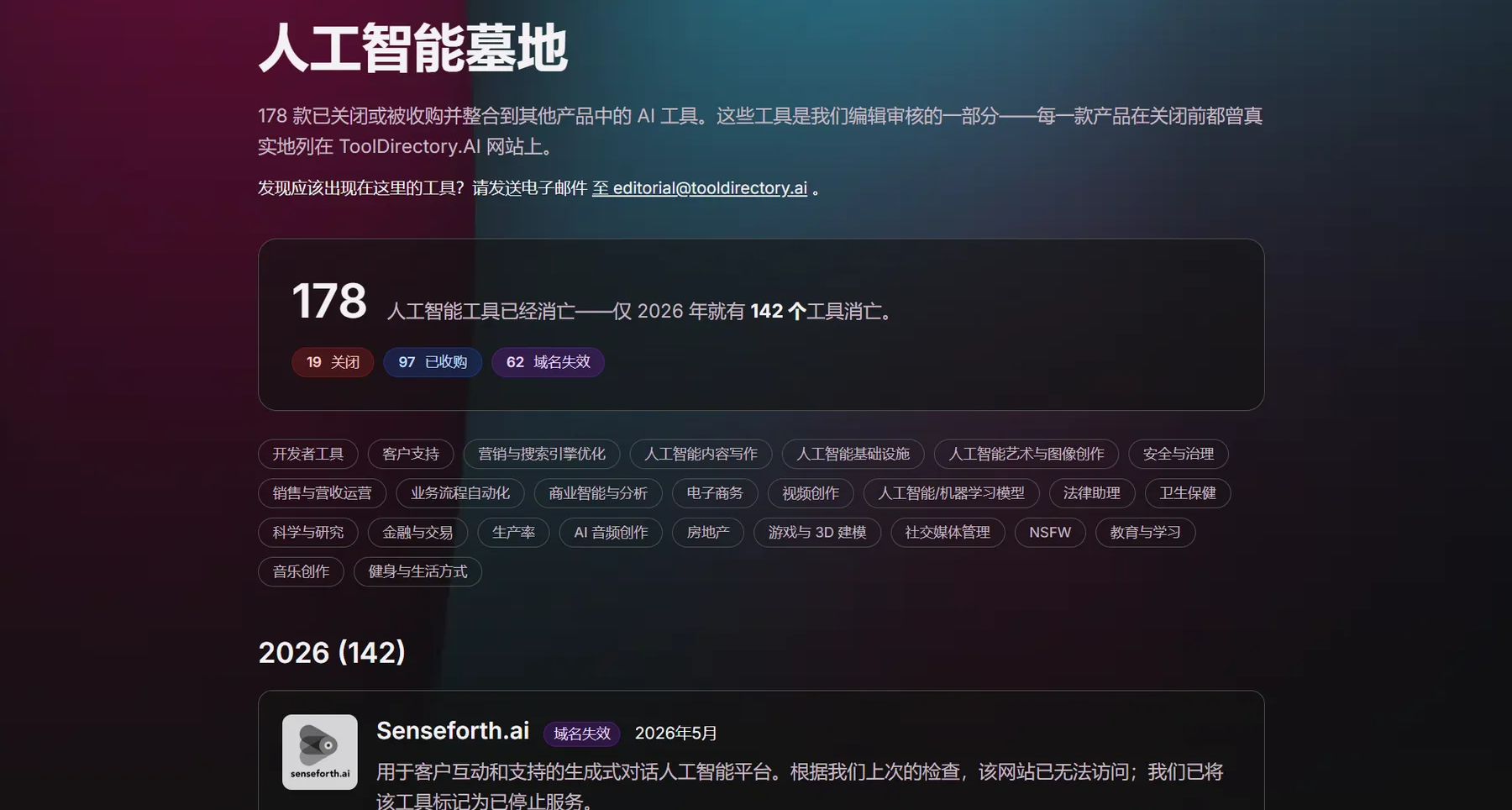The width and height of the screenshot is (1512, 810).
Task: Select the 安全与治理 category chip
Action: [1179, 454]
